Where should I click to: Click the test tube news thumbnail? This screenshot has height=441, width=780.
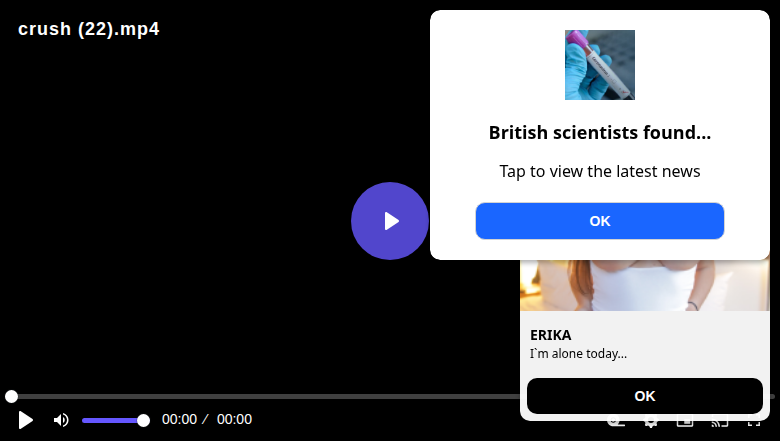(x=600, y=65)
